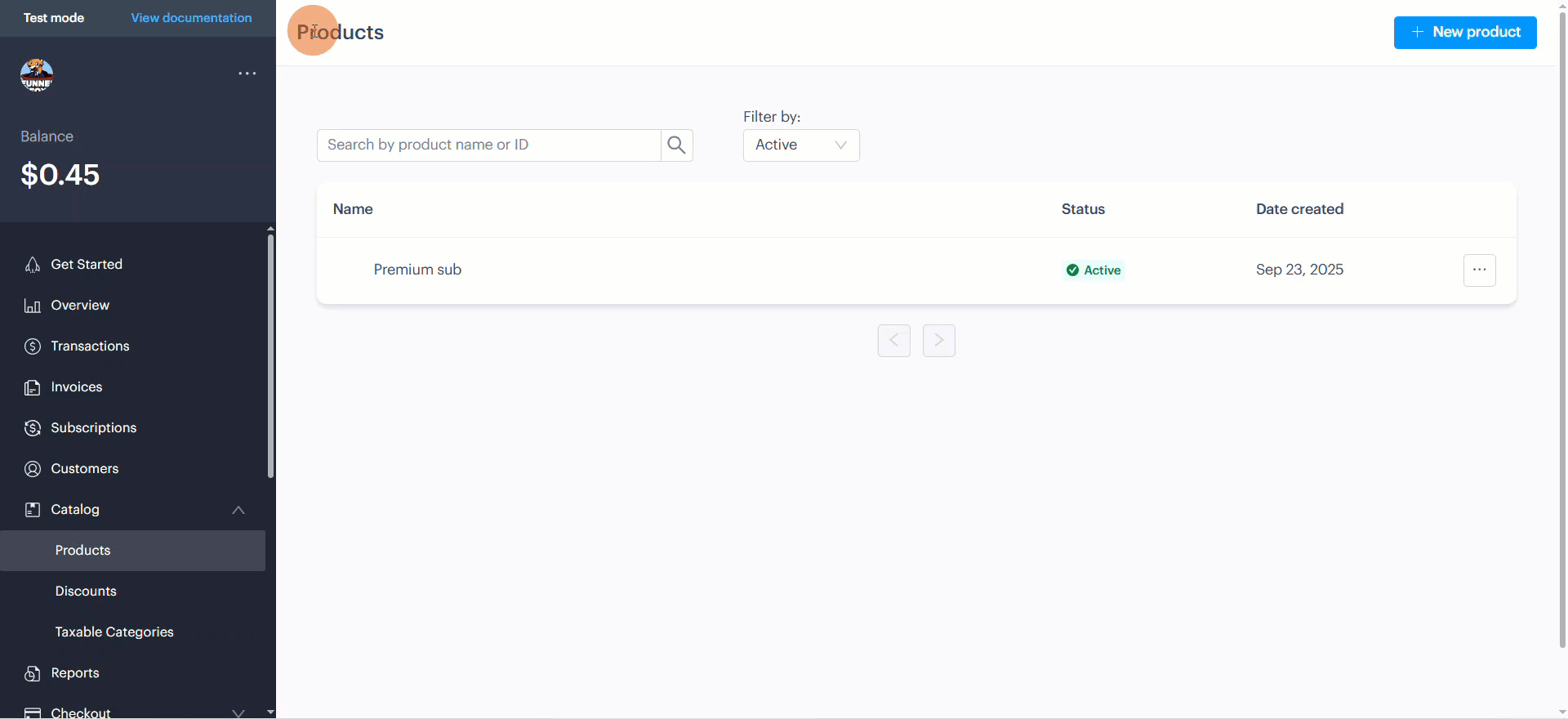Open the Filter by Active dropdown

coord(801,145)
